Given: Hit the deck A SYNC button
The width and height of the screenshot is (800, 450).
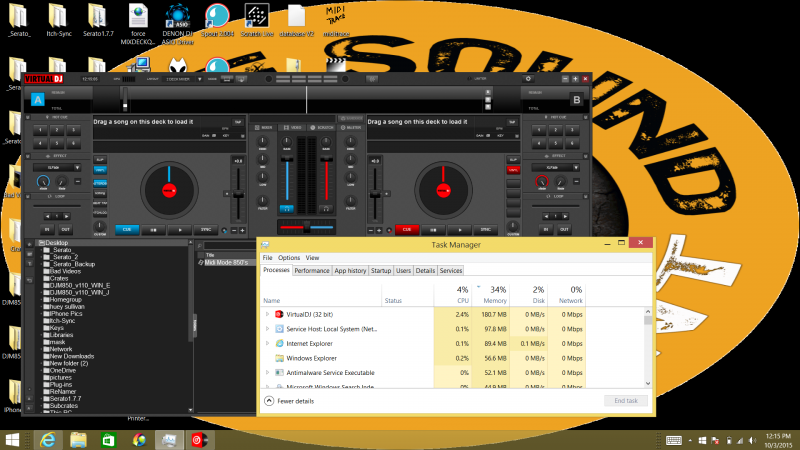Looking at the screenshot, I should pos(206,230).
